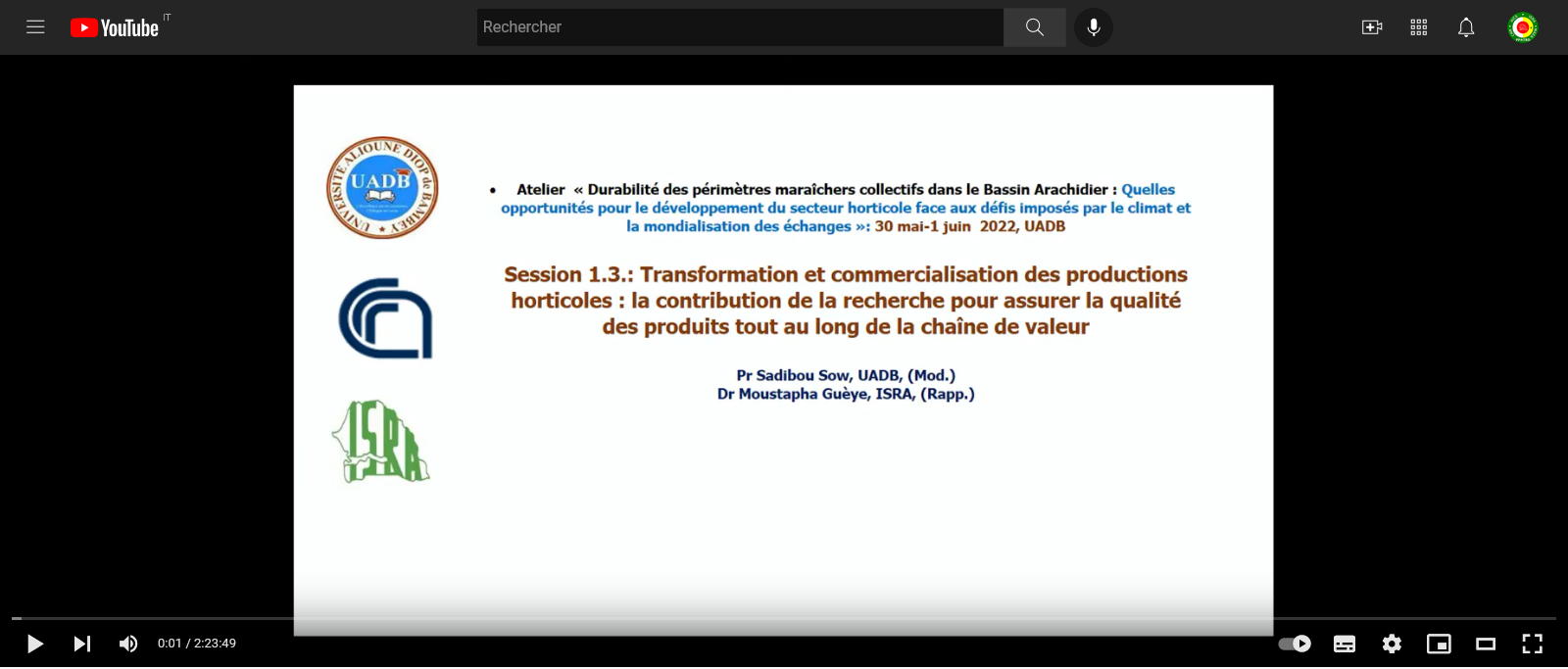
Task: Enable theater mode view
Action: click(1486, 644)
